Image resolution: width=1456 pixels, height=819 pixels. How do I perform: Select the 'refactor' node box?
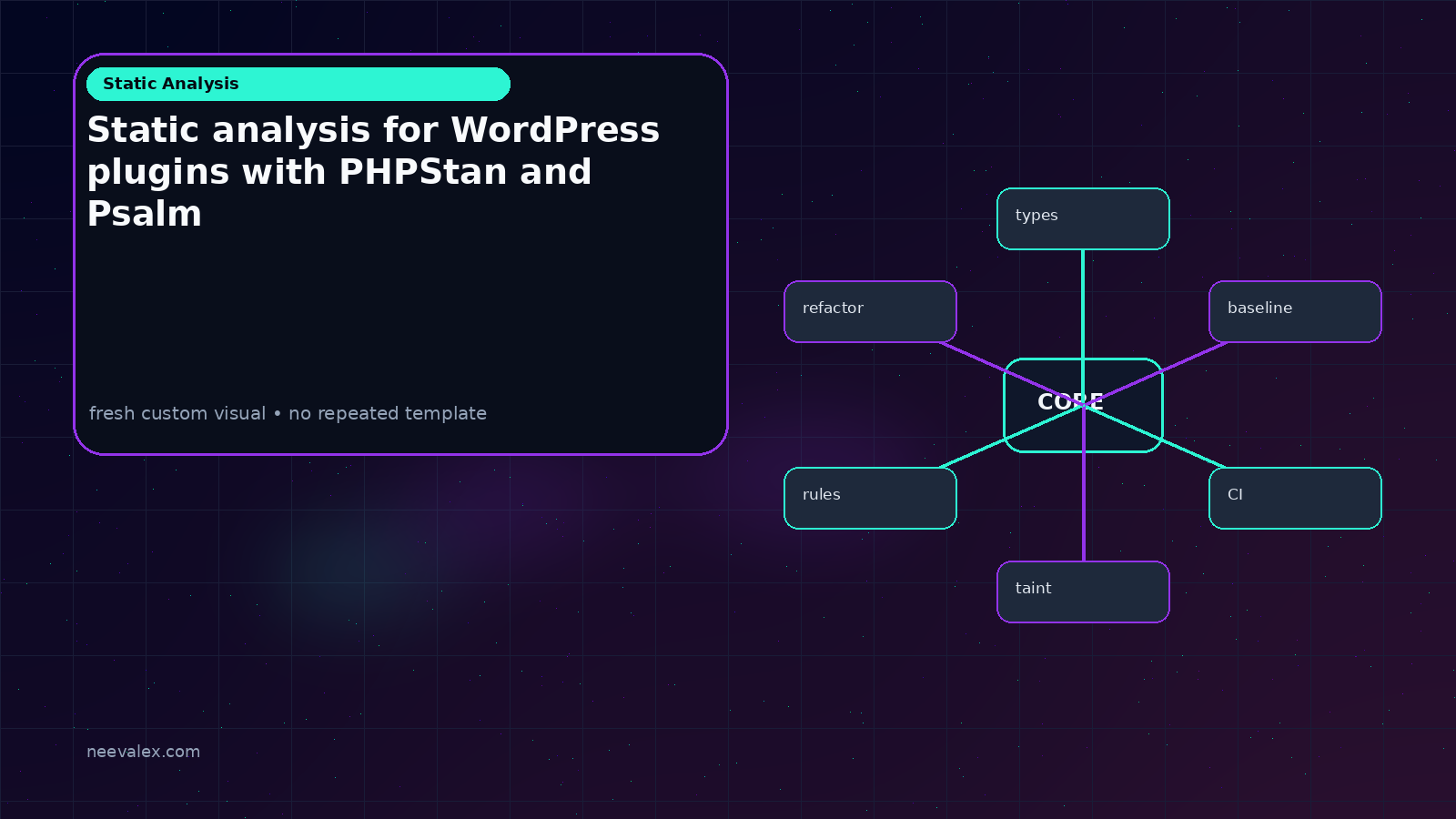pos(870,311)
